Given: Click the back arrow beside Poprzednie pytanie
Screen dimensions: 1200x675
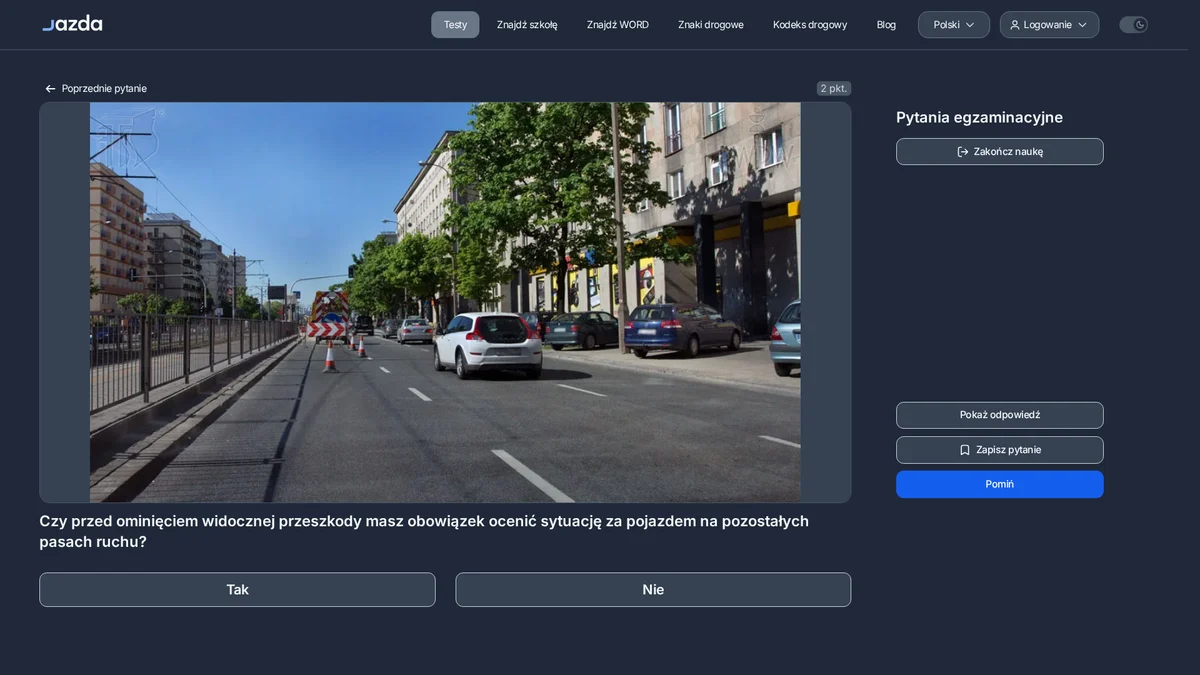Looking at the screenshot, I should coord(50,89).
